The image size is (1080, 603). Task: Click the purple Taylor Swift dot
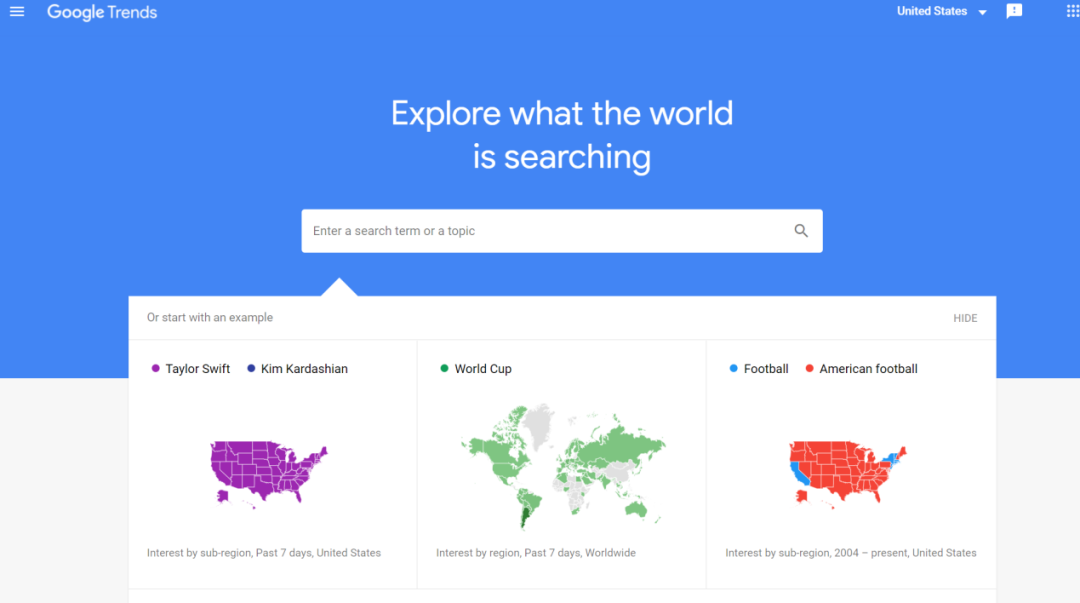[155, 369]
